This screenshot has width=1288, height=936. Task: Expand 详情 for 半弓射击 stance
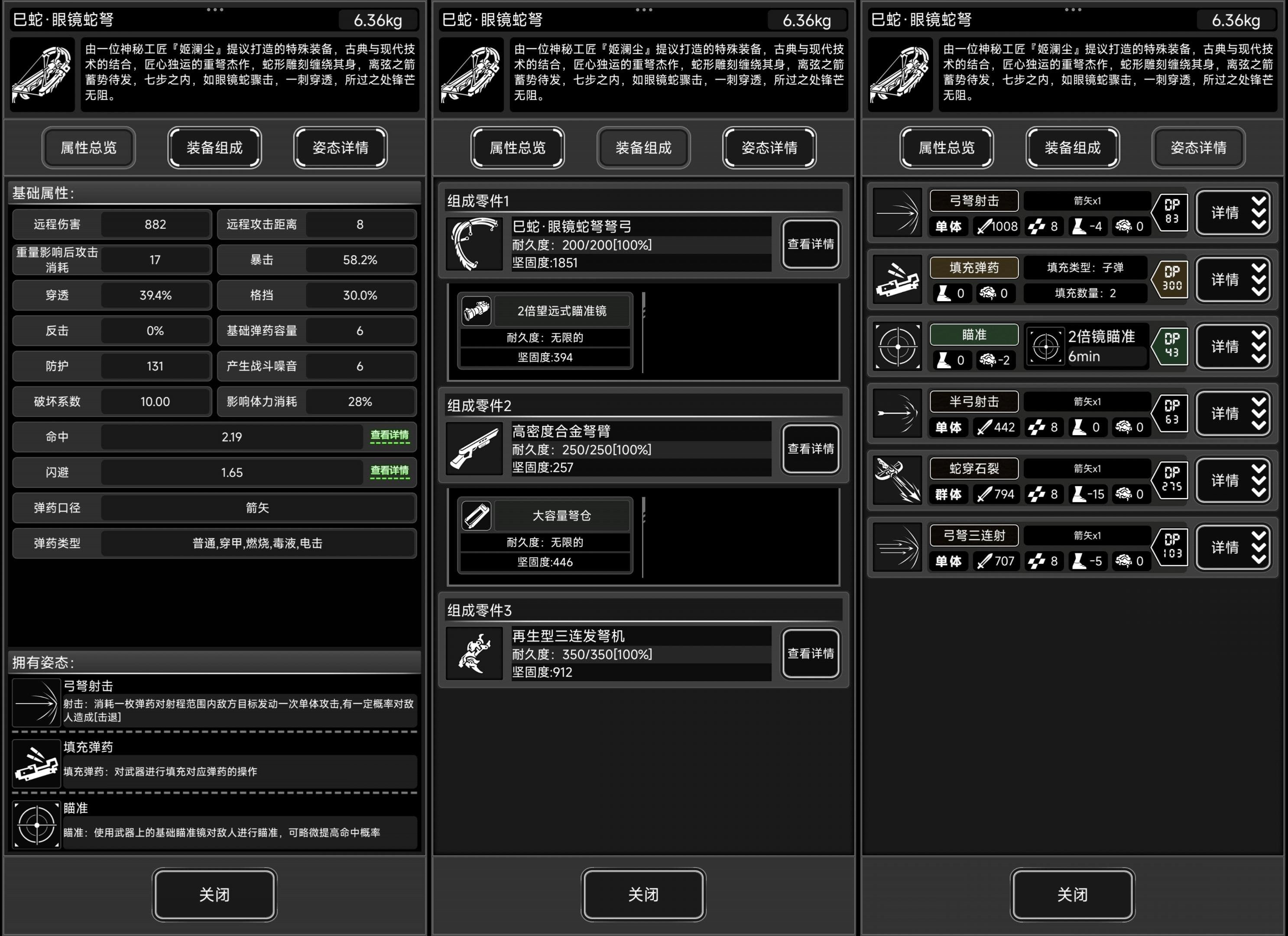click(x=1233, y=413)
